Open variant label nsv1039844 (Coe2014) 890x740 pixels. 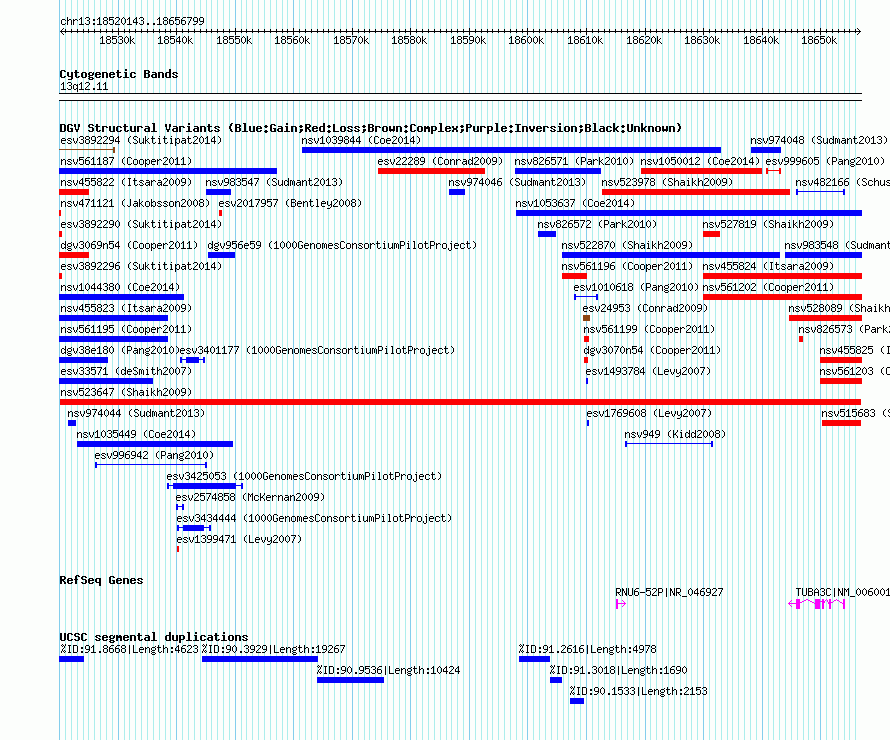361,140
